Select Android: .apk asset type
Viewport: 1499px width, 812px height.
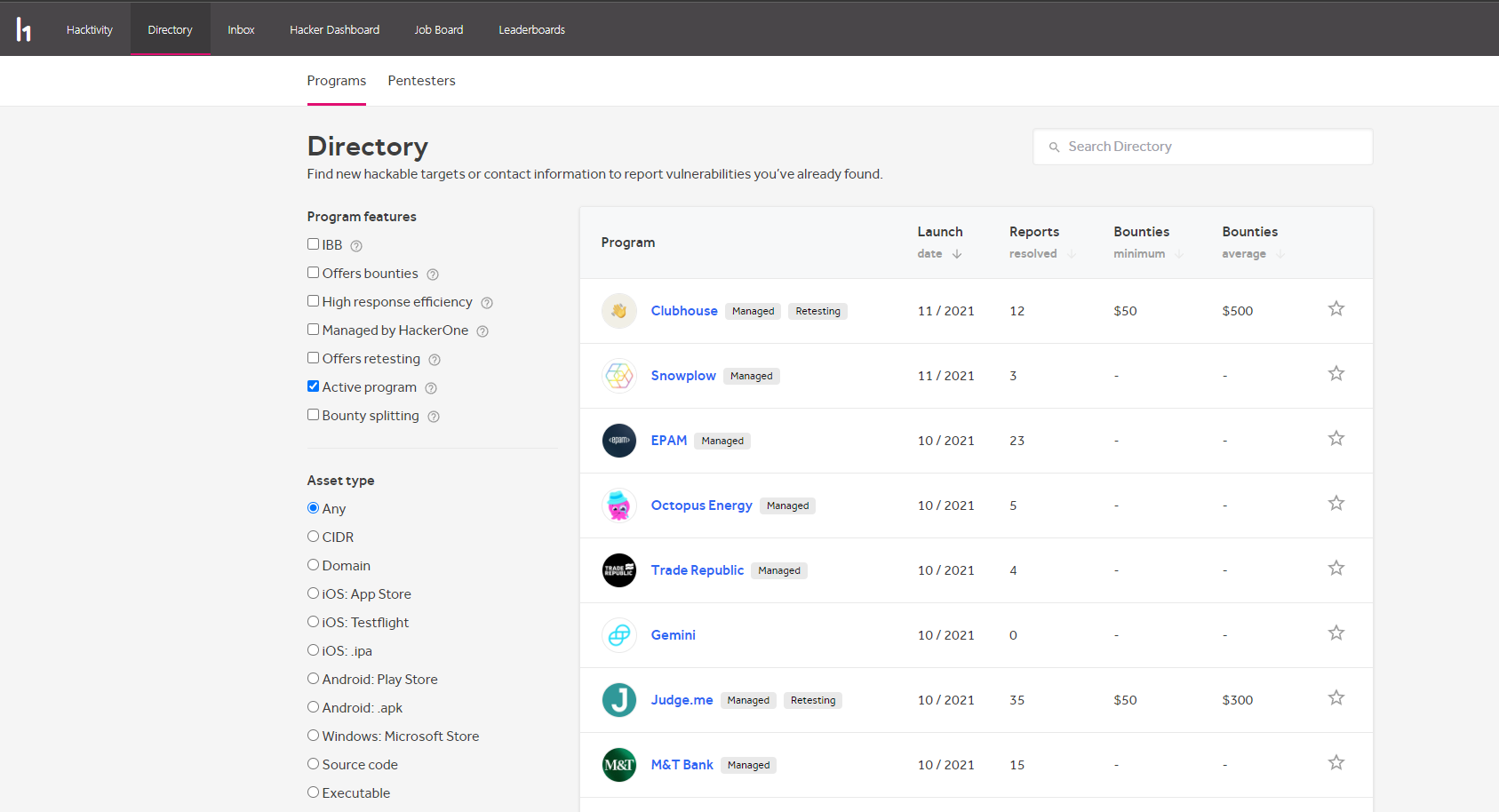click(313, 707)
